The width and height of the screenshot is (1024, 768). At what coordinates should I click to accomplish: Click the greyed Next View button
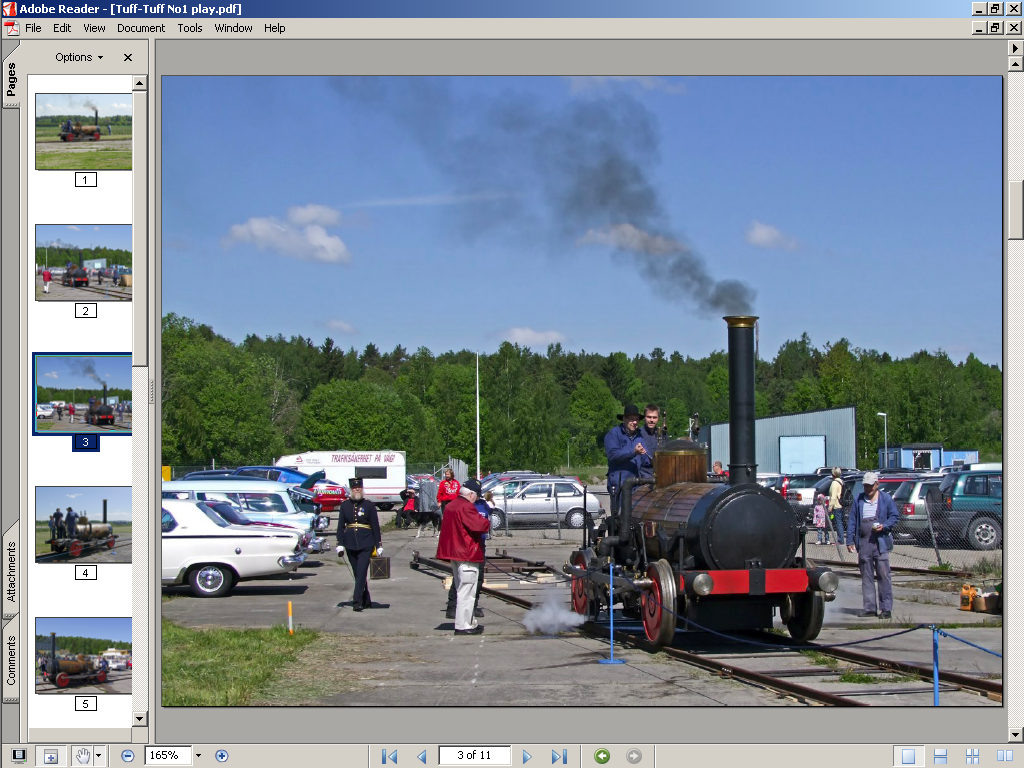[x=633, y=756]
